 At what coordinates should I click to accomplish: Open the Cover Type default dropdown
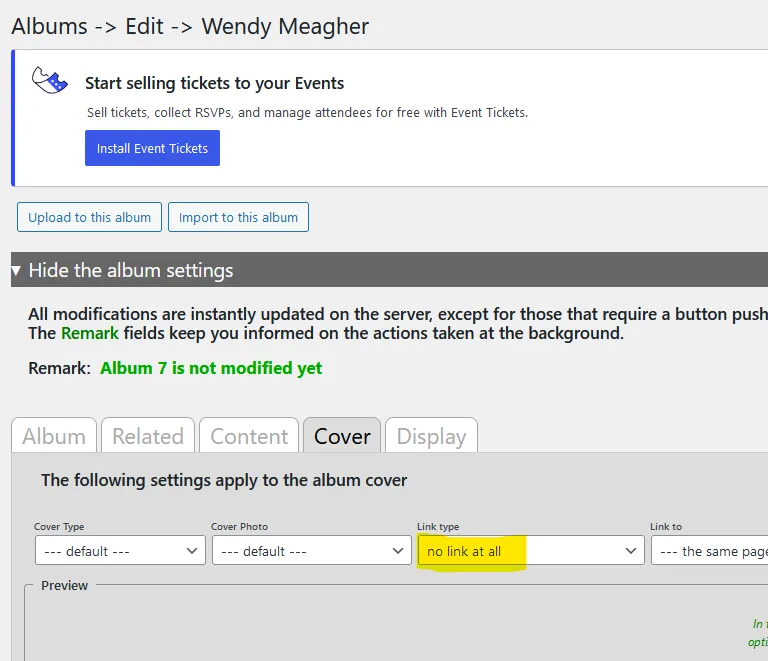pos(120,550)
